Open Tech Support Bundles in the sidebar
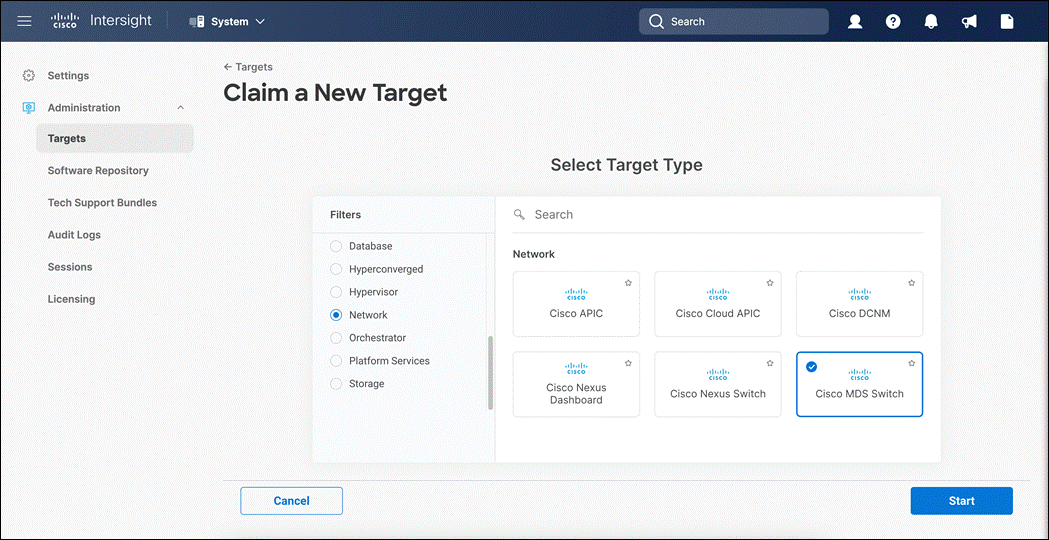1049x540 pixels. pos(102,203)
